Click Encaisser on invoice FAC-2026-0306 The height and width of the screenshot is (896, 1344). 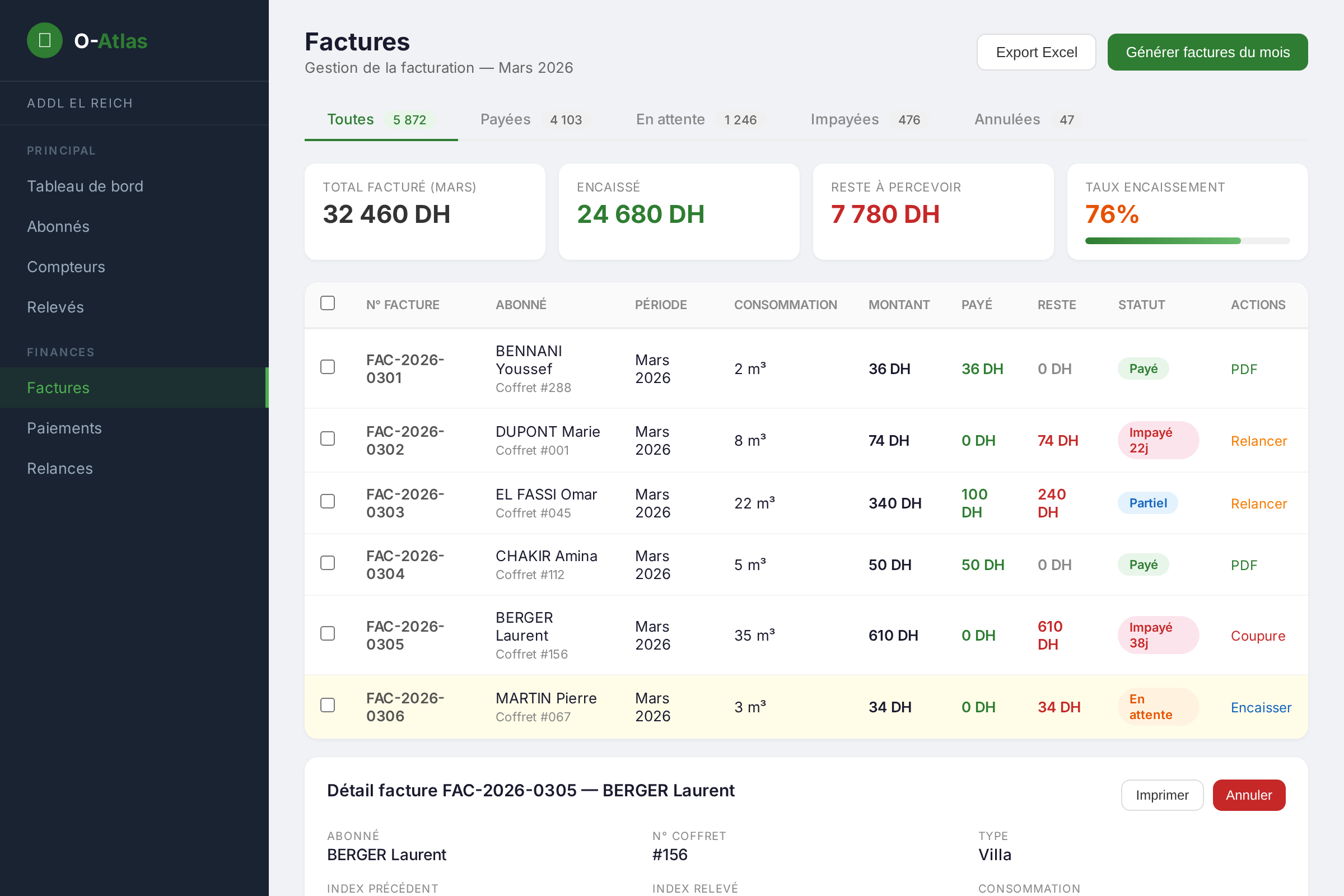[1261, 708]
